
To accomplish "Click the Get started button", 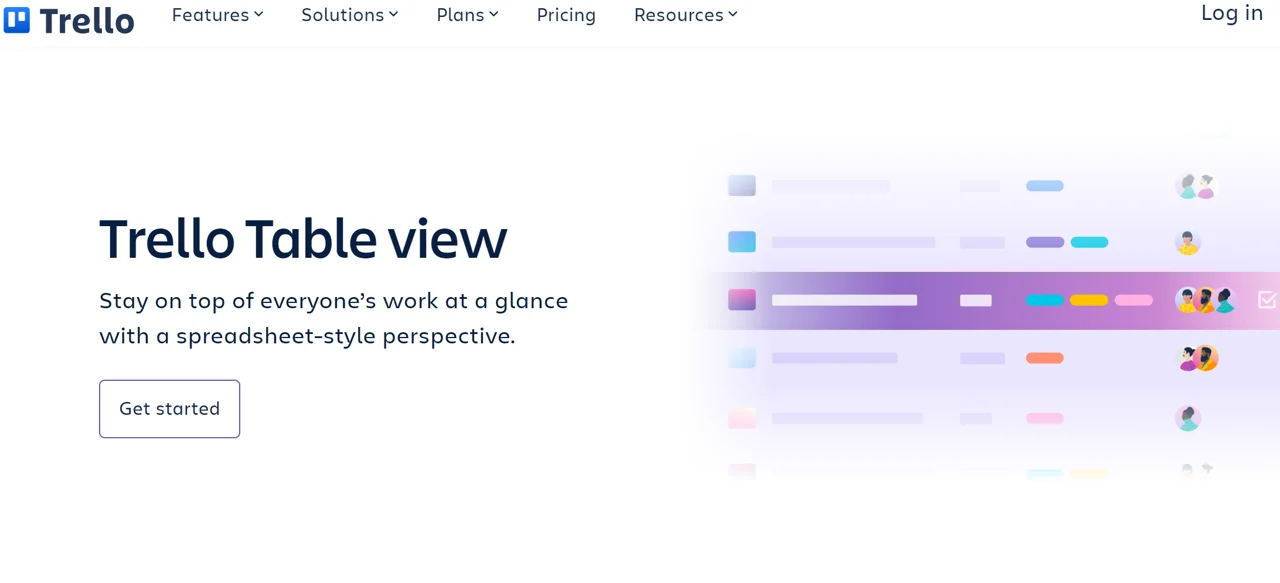I will pyautogui.click(x=169, y=408).
